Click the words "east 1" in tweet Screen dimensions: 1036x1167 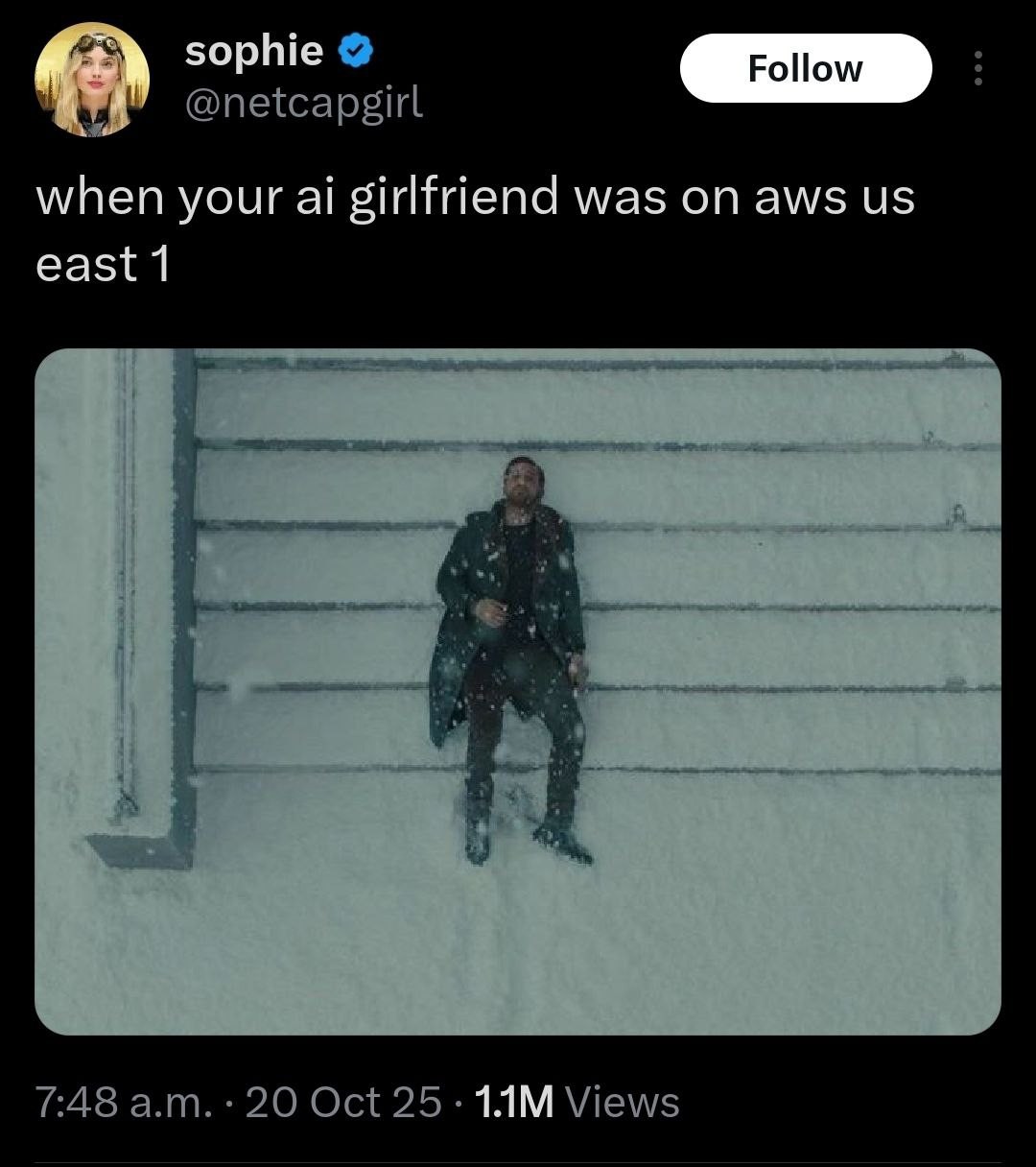click(103, 264)
